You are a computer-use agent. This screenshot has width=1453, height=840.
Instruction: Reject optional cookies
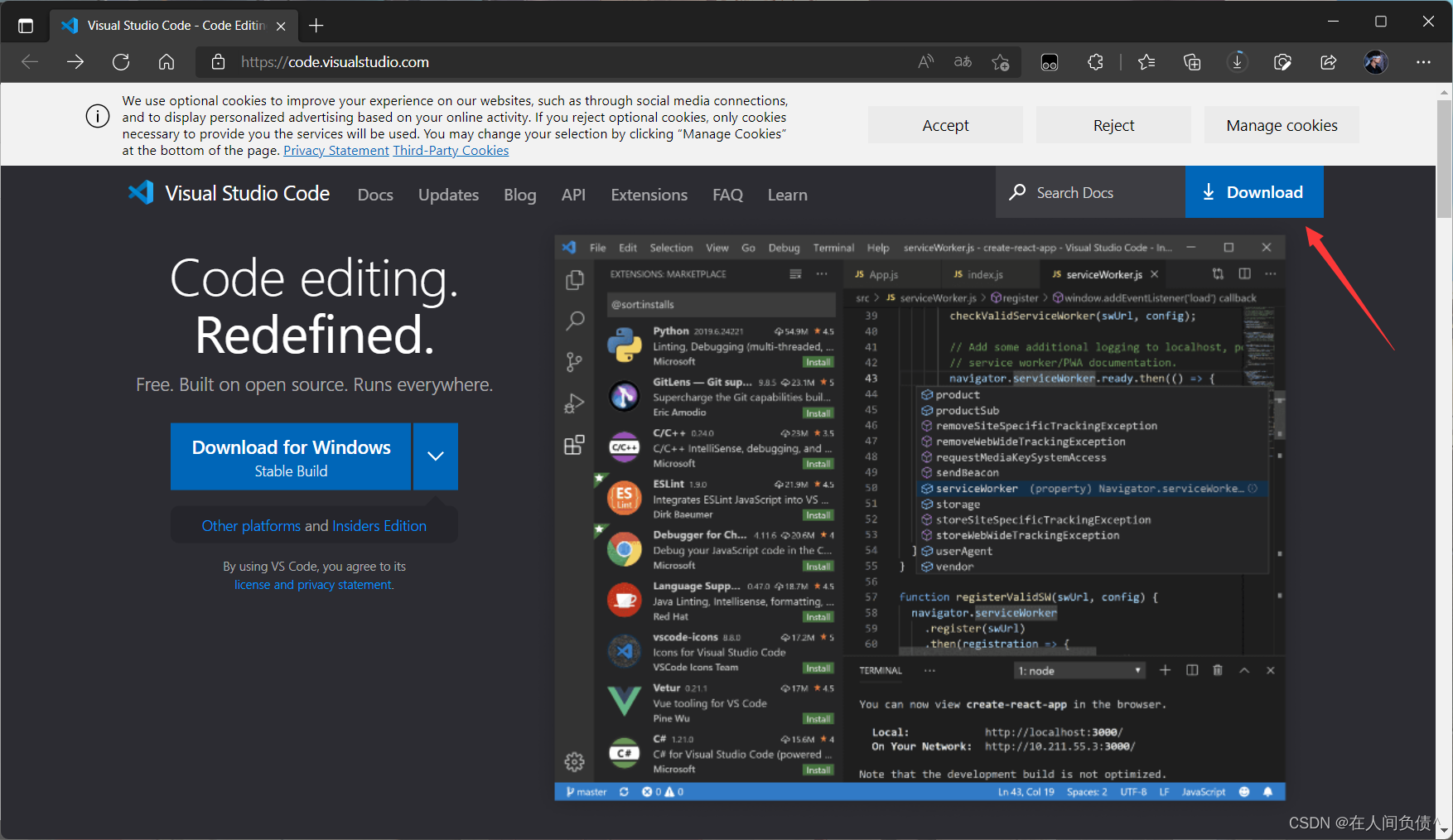(x=1113, y=125)
